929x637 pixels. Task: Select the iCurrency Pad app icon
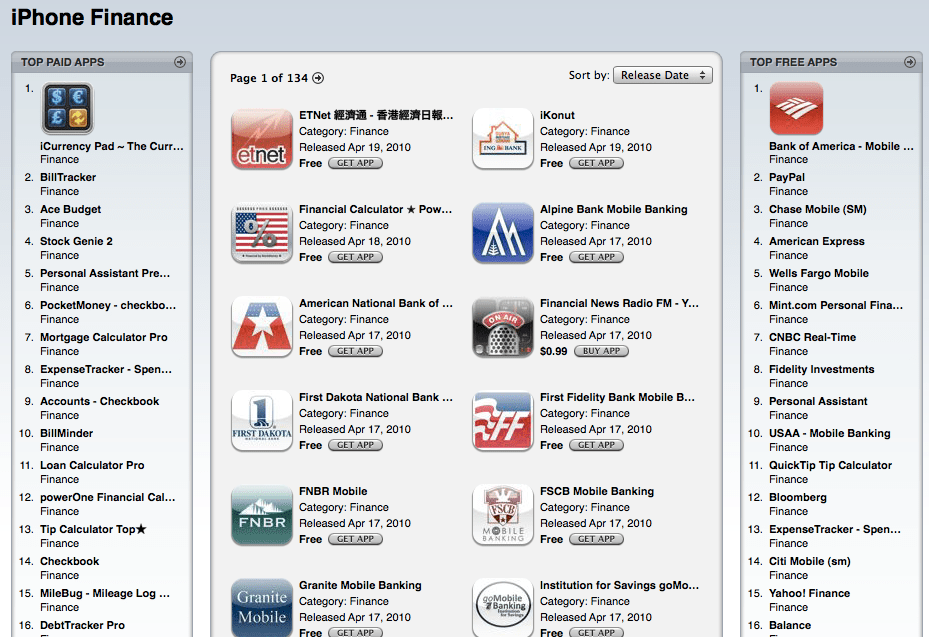click(x=67, y=108)
